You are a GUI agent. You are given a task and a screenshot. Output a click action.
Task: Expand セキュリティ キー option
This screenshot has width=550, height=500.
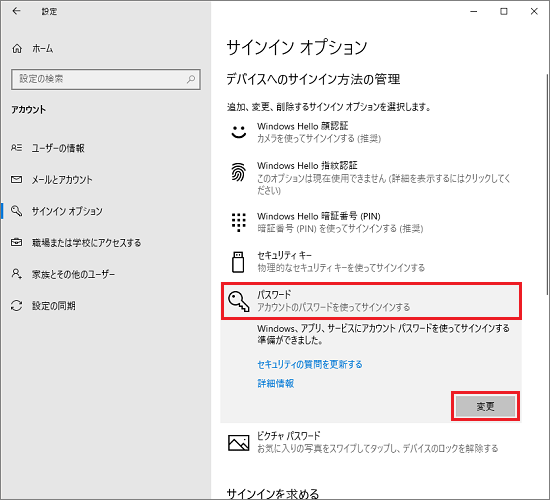[x=371, y=262]
